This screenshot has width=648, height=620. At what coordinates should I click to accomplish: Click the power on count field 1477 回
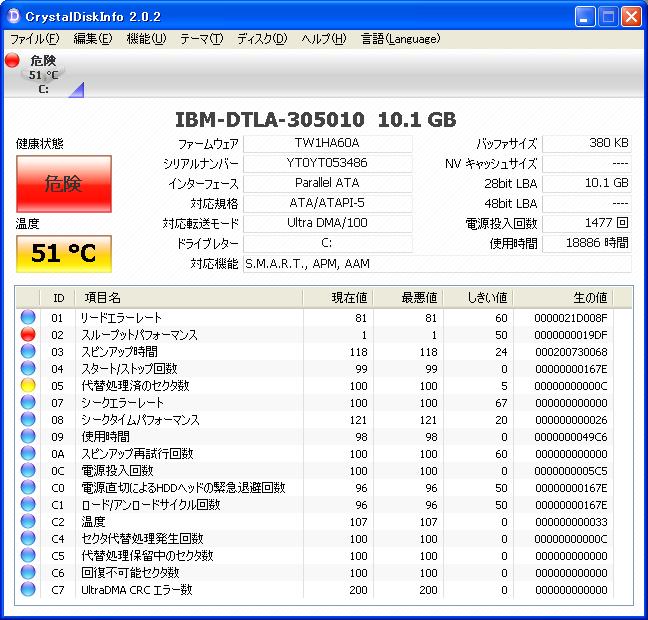click(587, 223)
